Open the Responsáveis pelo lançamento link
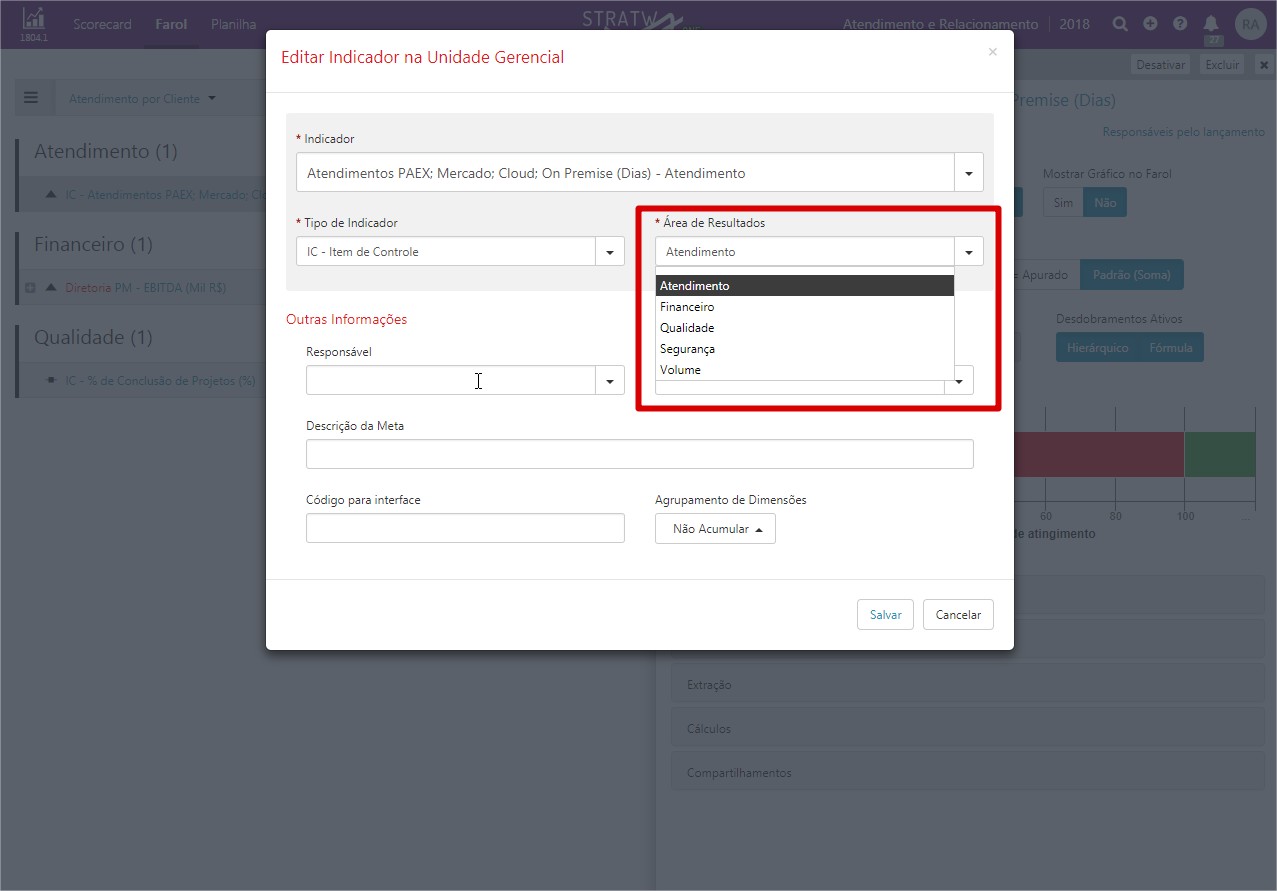This screenshot has height=891, width=1277. point(1183,132)
